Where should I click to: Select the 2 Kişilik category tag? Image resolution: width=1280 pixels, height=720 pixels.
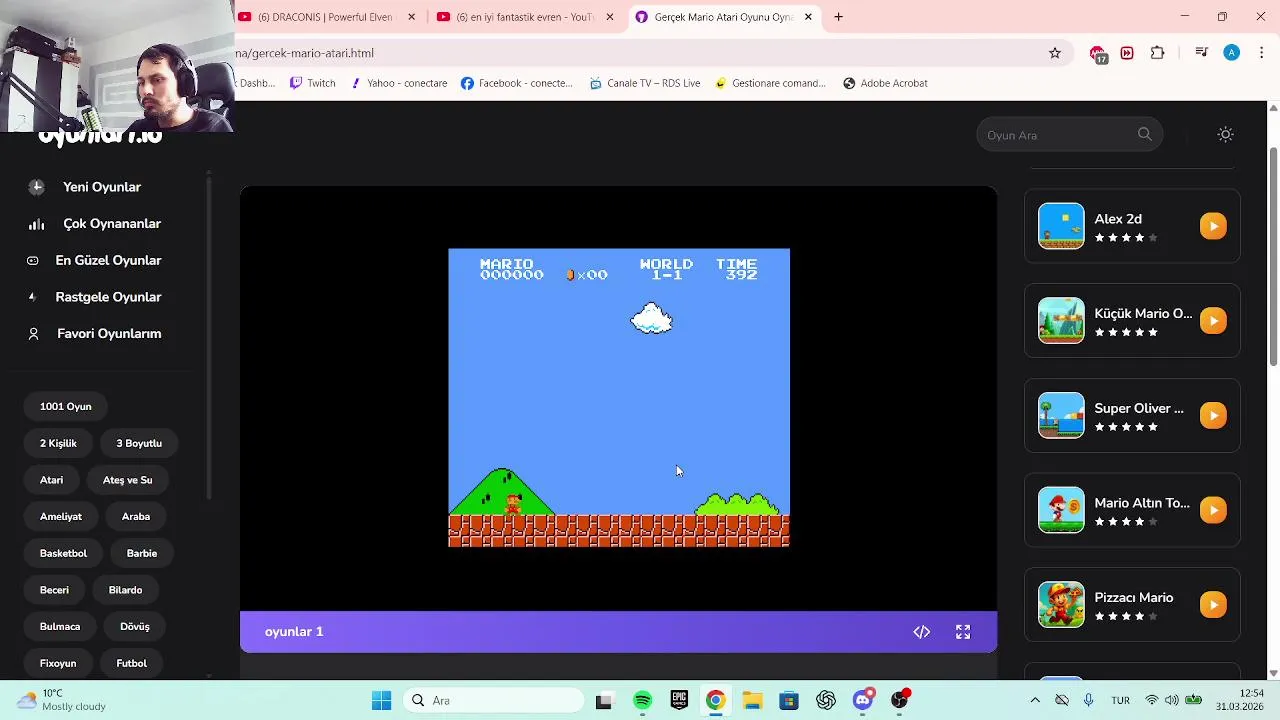click(58, 443)
